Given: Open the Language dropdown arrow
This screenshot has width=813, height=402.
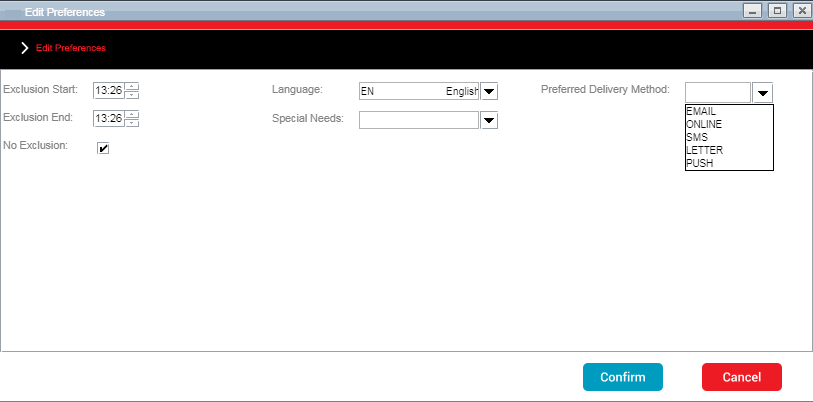Looking at the screenshot, I should [x=489, y=92].
